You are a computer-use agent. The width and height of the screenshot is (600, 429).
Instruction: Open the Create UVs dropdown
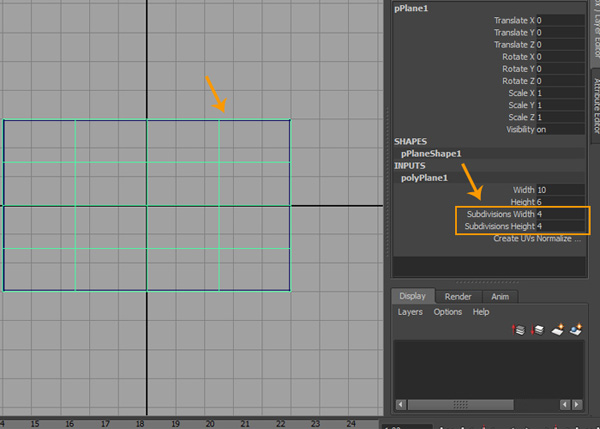(x=537, y=239)
